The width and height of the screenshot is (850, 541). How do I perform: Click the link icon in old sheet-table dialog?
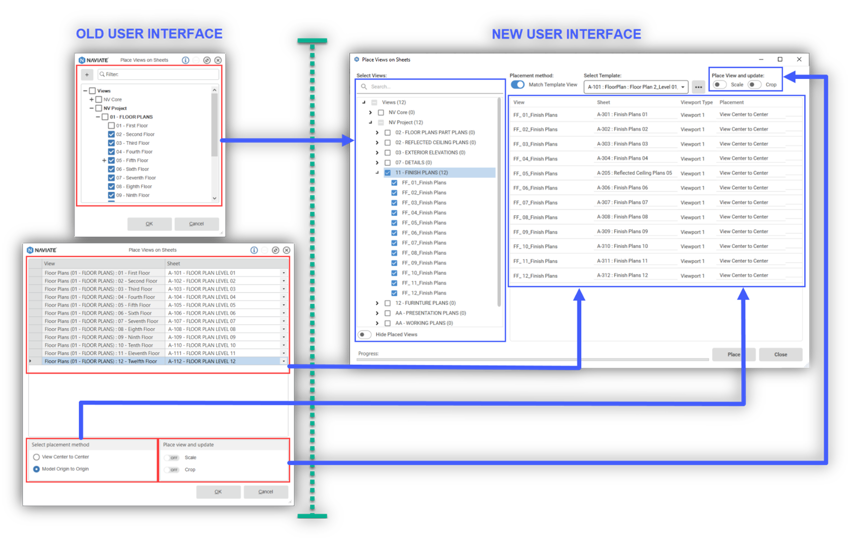(275, 250)
